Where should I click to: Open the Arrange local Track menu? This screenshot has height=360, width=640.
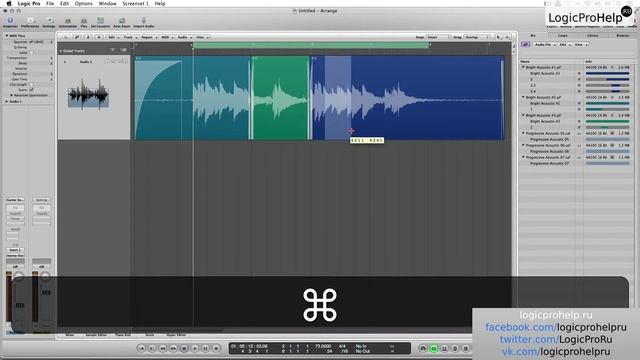point(129,37)
